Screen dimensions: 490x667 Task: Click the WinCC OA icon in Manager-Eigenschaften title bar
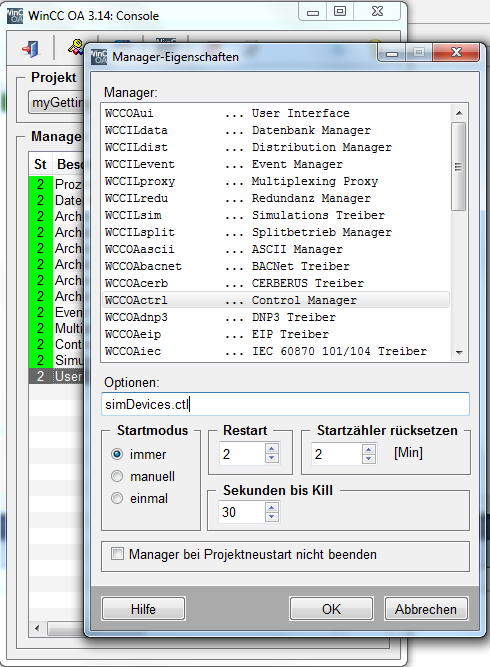tap(99, 56)
